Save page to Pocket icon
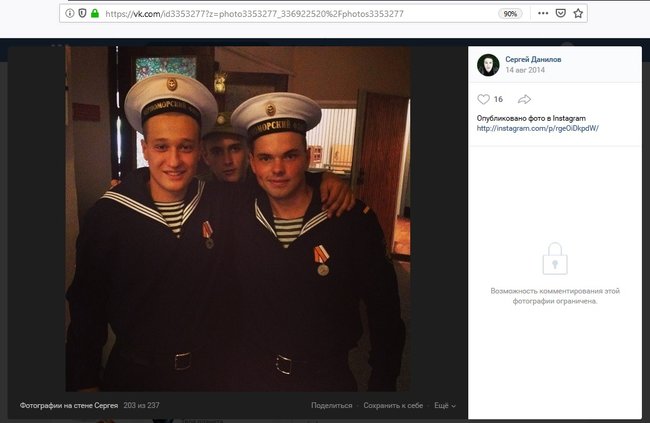 coord(560,13)
